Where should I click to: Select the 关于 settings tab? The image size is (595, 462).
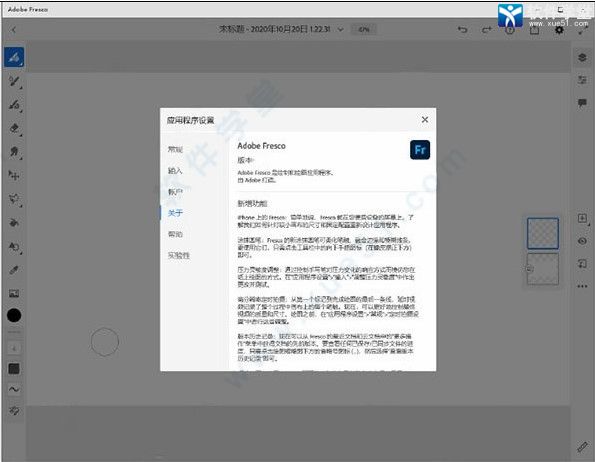175,213
